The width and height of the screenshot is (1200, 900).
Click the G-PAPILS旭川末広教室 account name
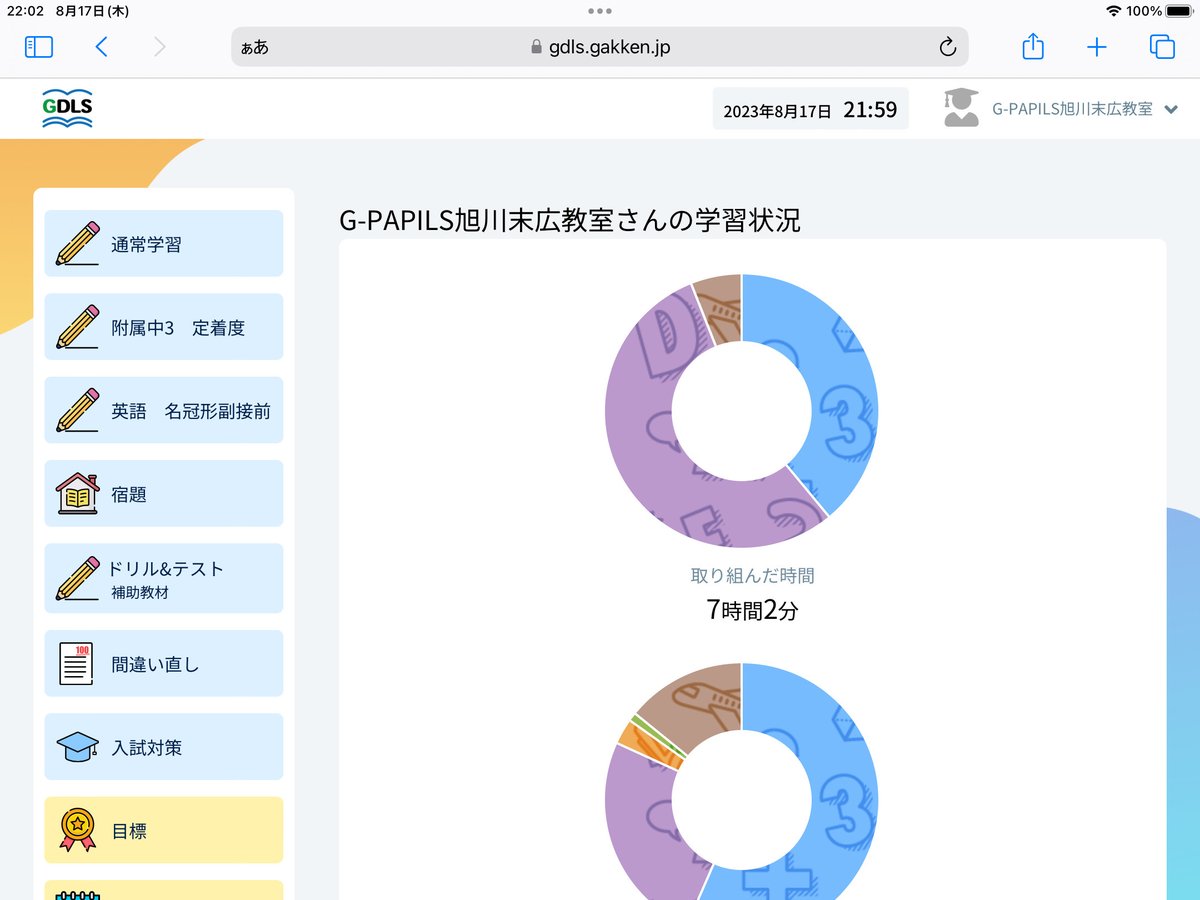(1072, 109)
